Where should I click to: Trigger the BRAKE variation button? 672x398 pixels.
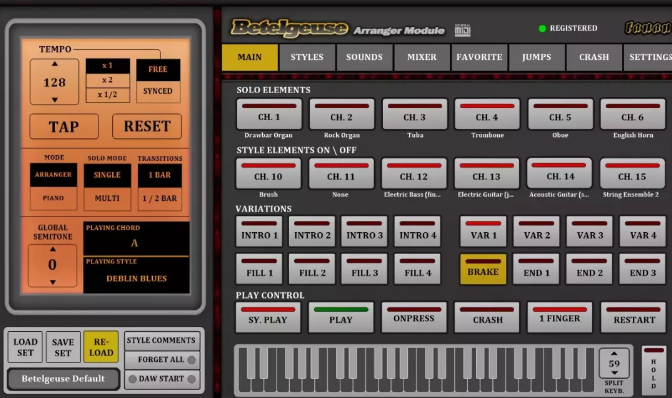tap(483, 269)
